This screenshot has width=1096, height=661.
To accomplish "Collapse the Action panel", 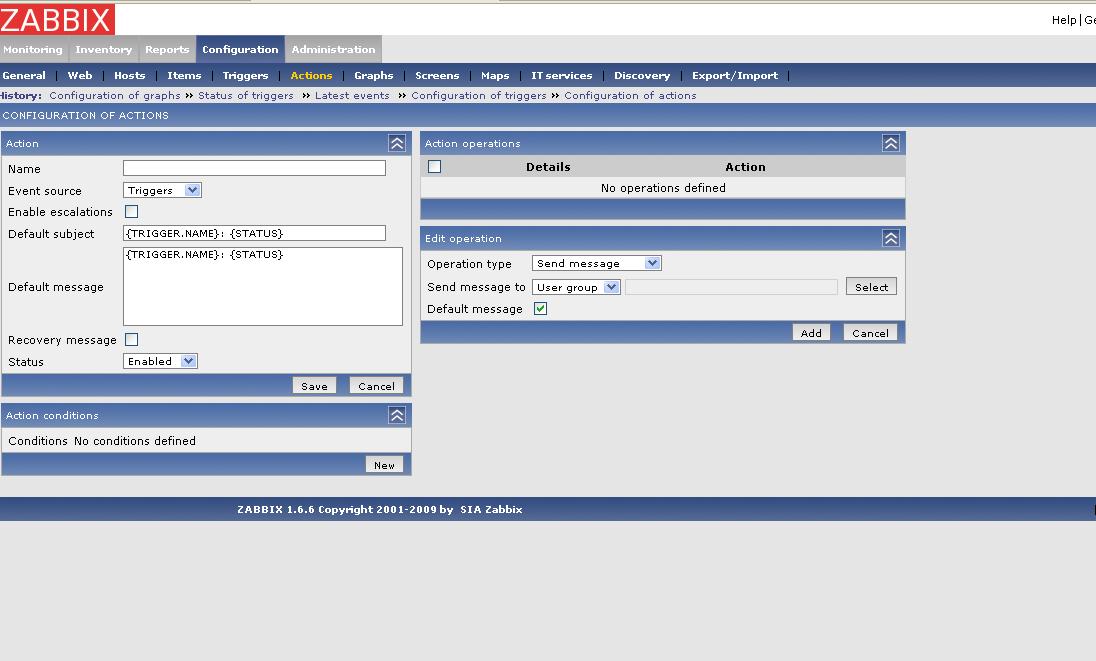I will (x=397, y=143).
